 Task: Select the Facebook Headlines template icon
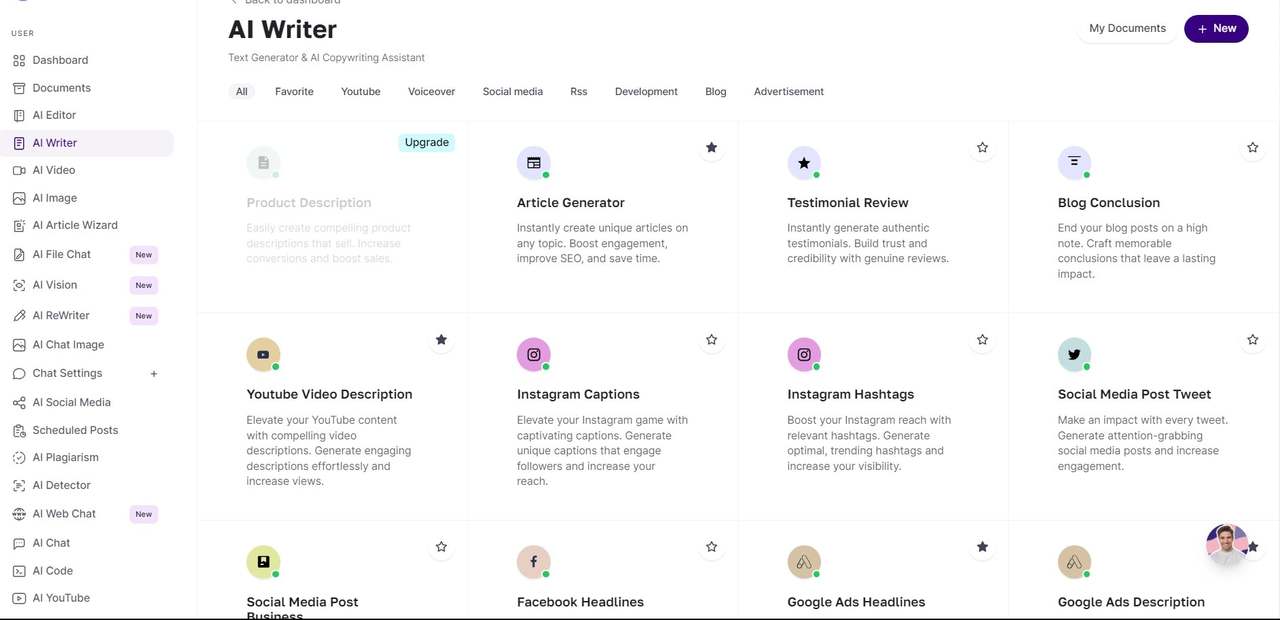(x=534, y=562)
